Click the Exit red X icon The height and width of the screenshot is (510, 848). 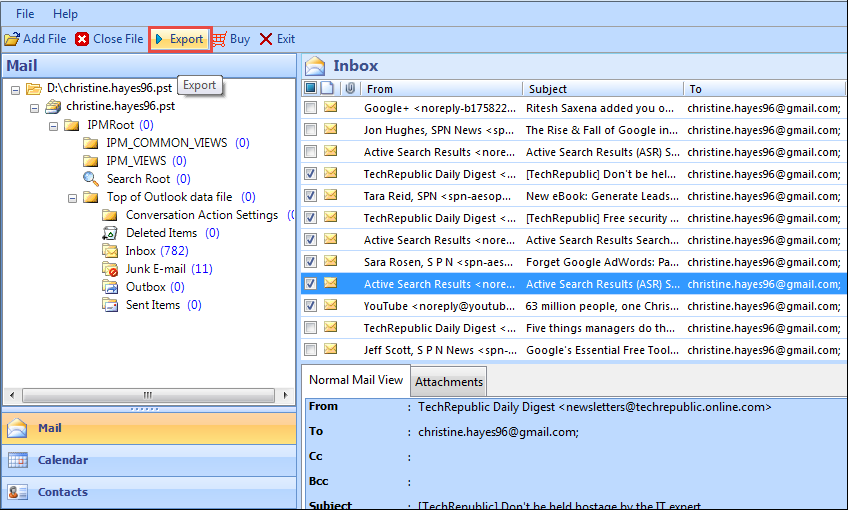pyautogui.click(x=266, y=39)
